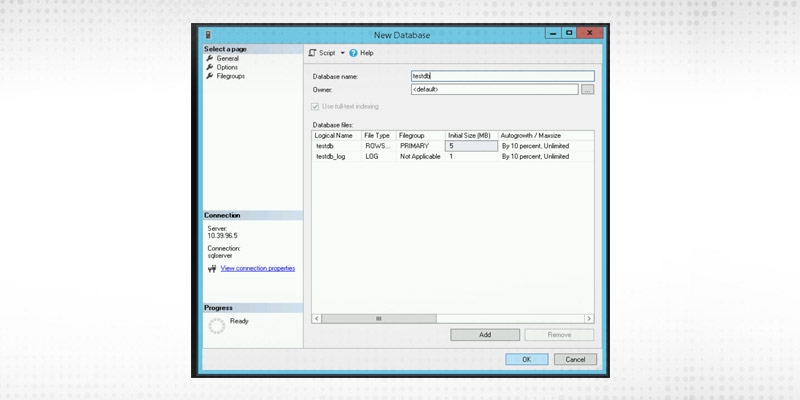Click testdb autogrowth By 10 percent cell

(x=545, y=146)
